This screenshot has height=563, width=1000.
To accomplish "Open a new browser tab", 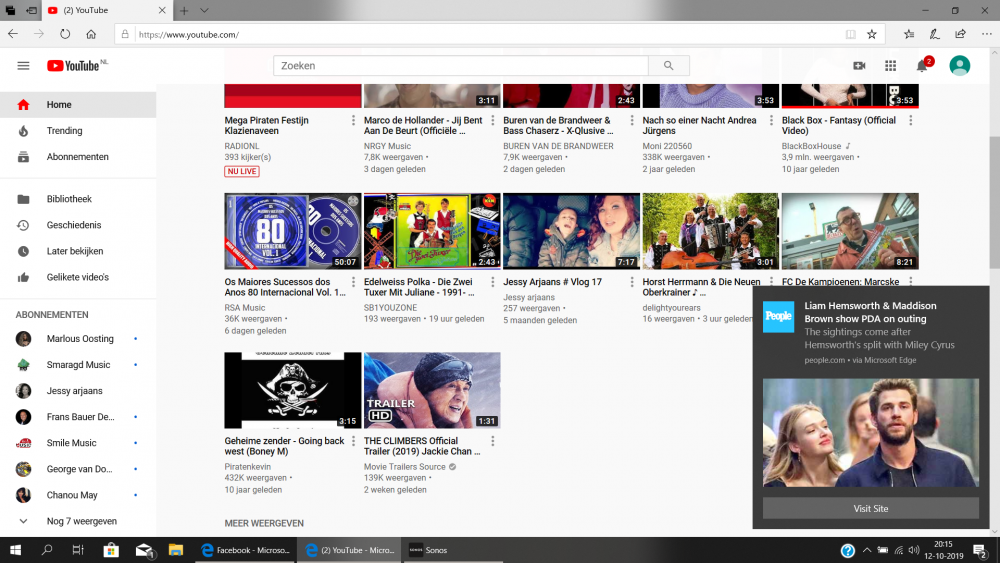I will coord(184,10).
